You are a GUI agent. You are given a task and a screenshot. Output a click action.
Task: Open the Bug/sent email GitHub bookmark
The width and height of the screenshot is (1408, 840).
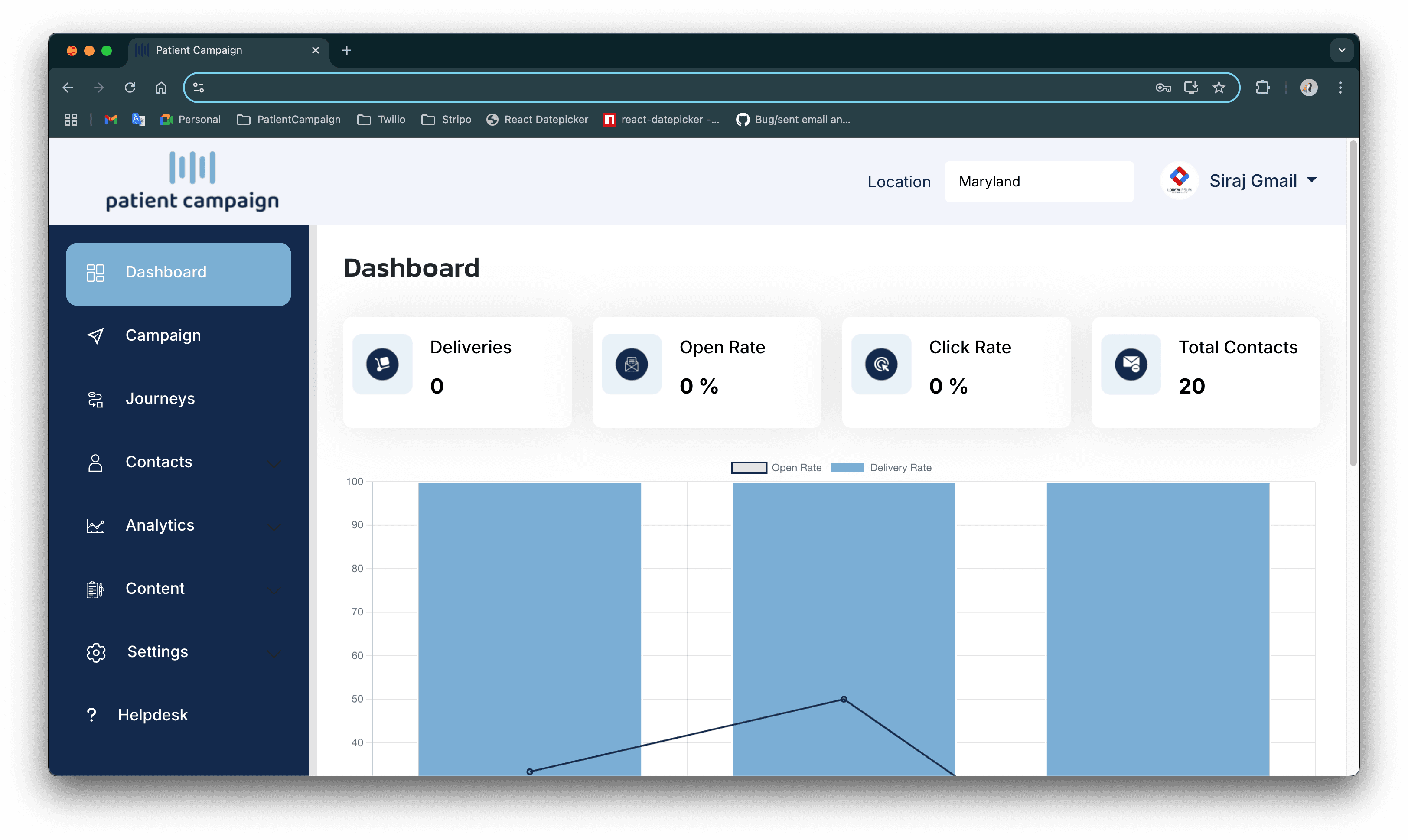[x=793, y=120]
